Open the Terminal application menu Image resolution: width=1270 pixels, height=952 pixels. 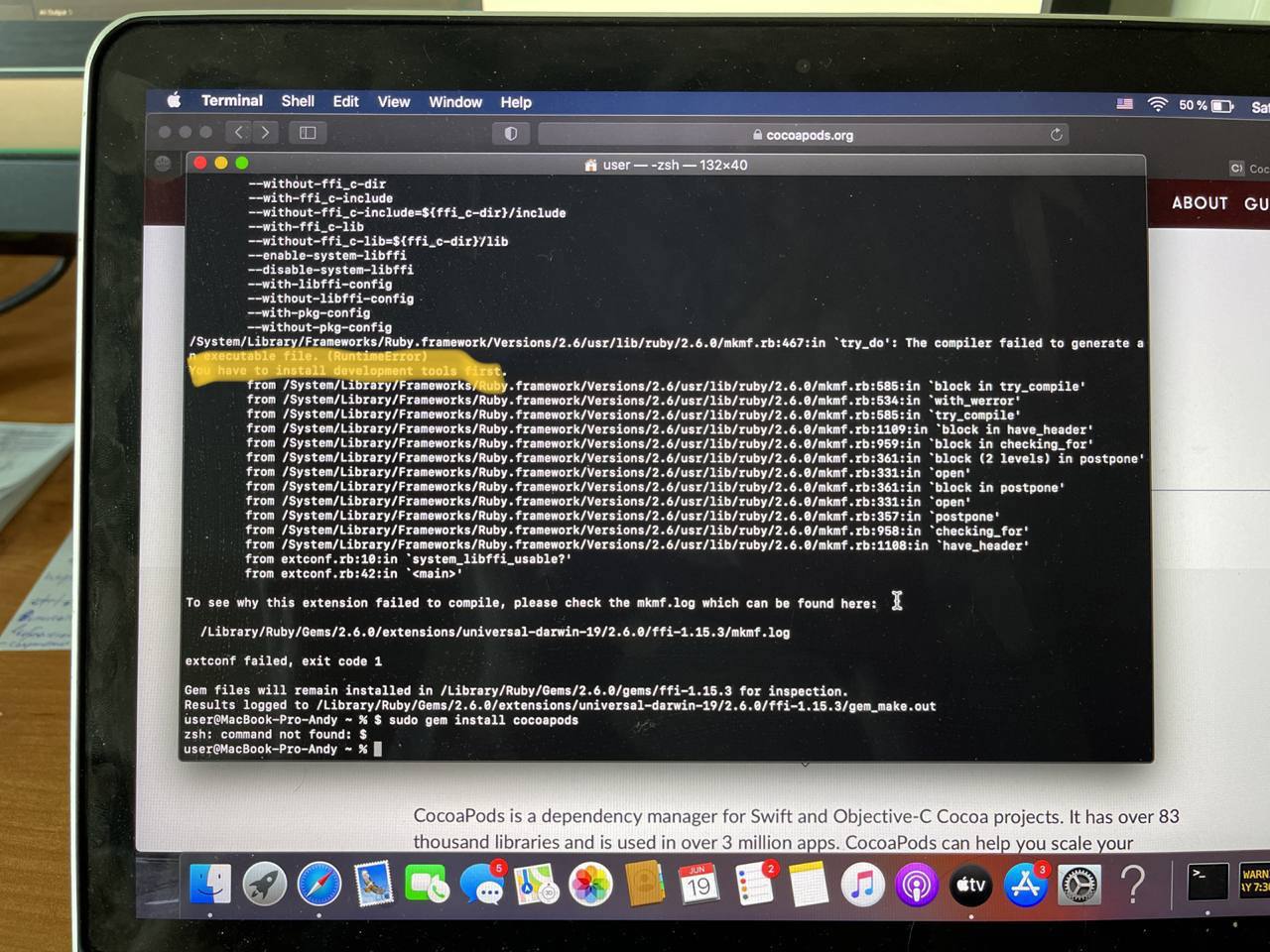click(232, 101)
